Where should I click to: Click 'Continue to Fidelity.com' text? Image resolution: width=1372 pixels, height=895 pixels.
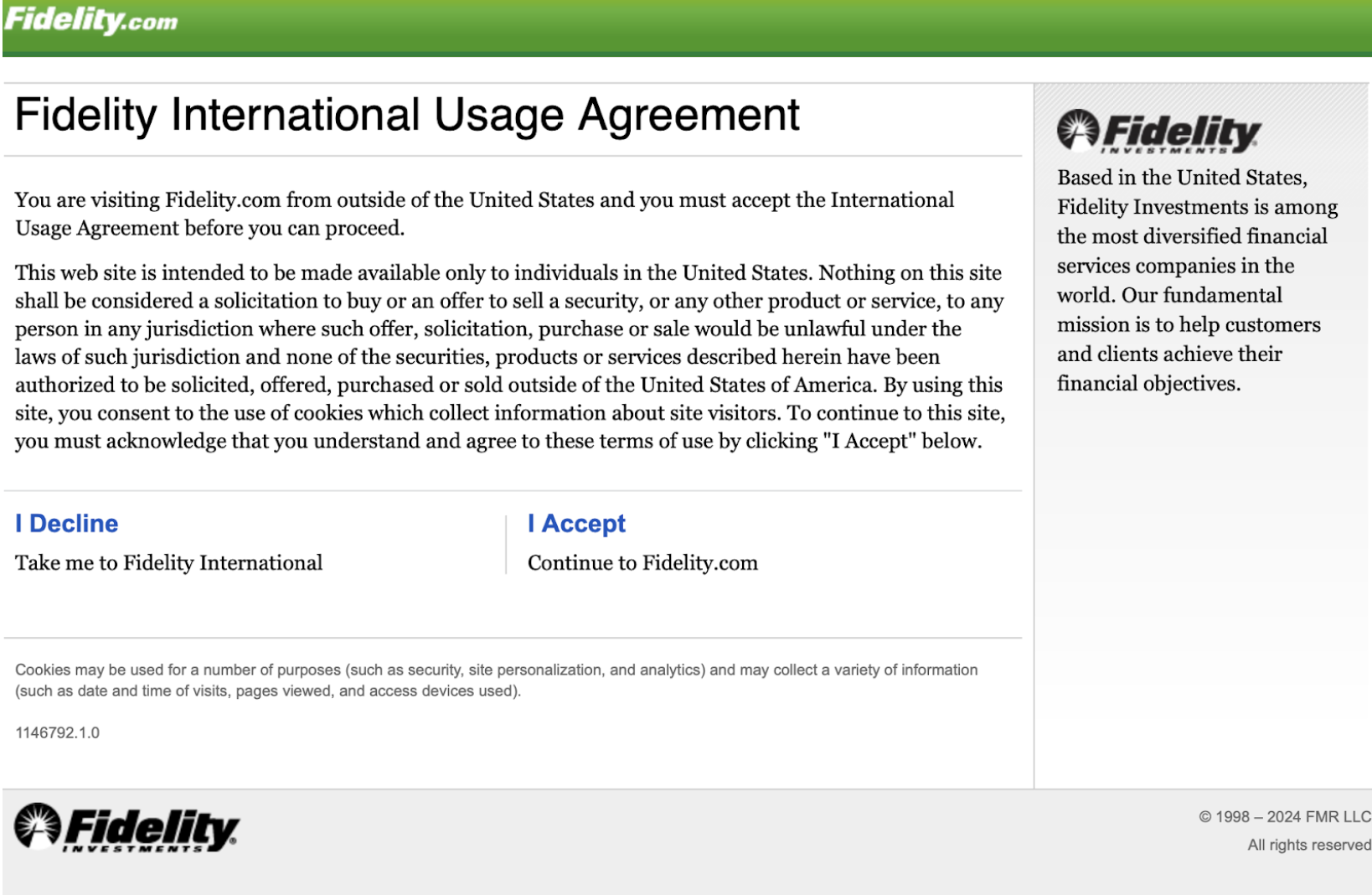[642, 562]
